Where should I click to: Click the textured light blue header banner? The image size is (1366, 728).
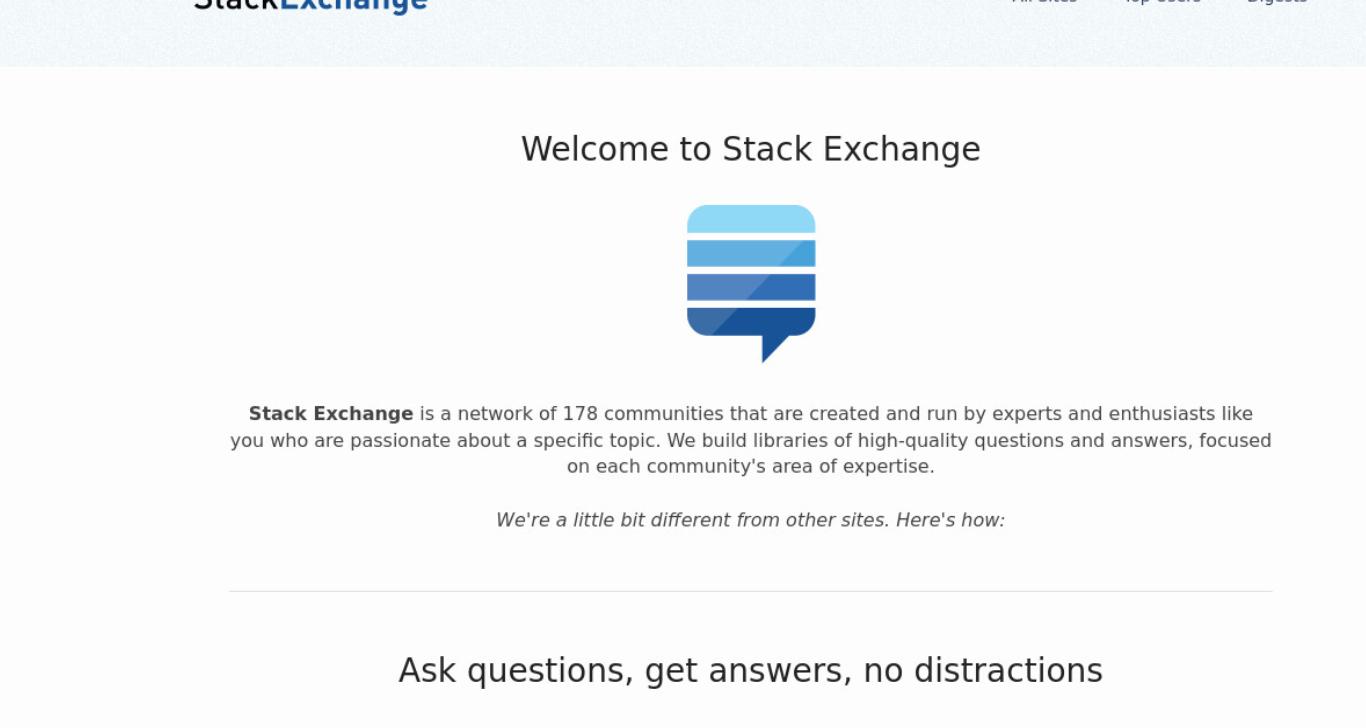point(683,40)
